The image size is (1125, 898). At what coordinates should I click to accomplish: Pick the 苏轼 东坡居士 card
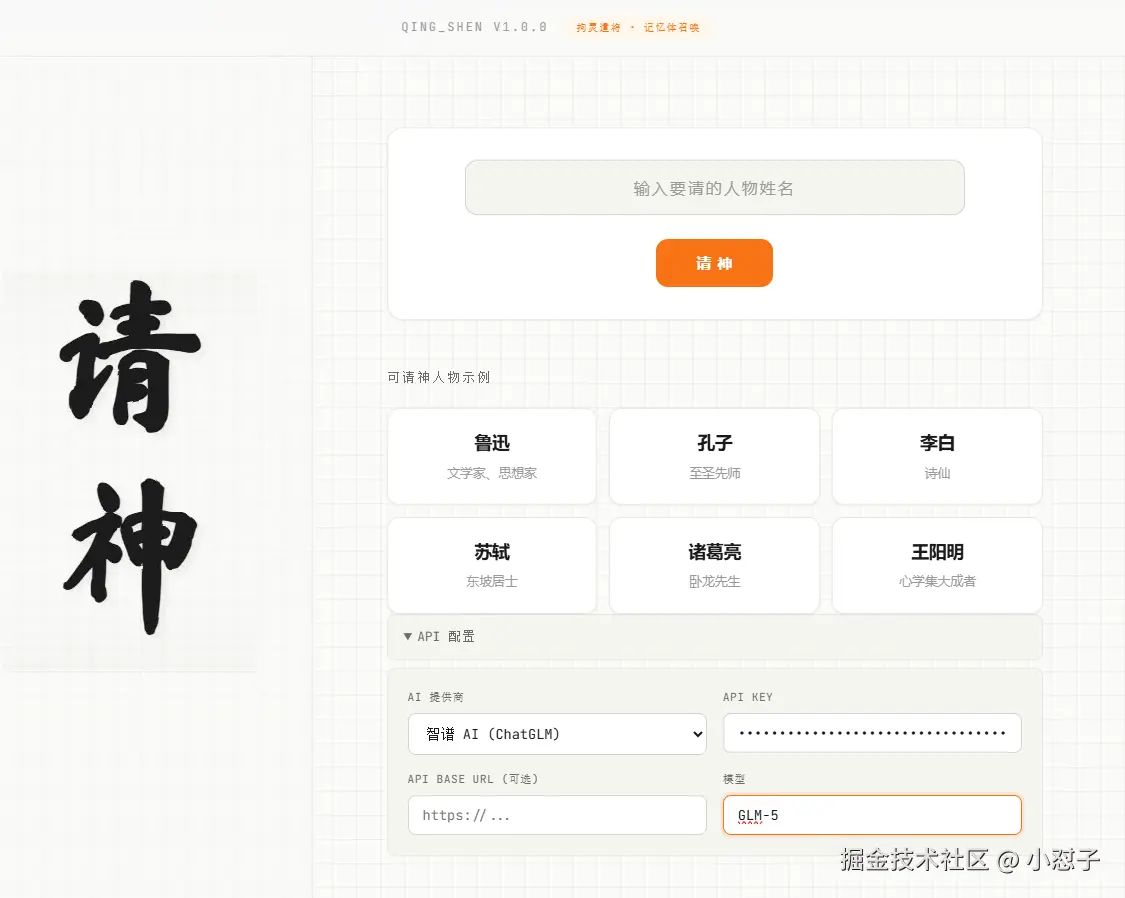point(491,565)
